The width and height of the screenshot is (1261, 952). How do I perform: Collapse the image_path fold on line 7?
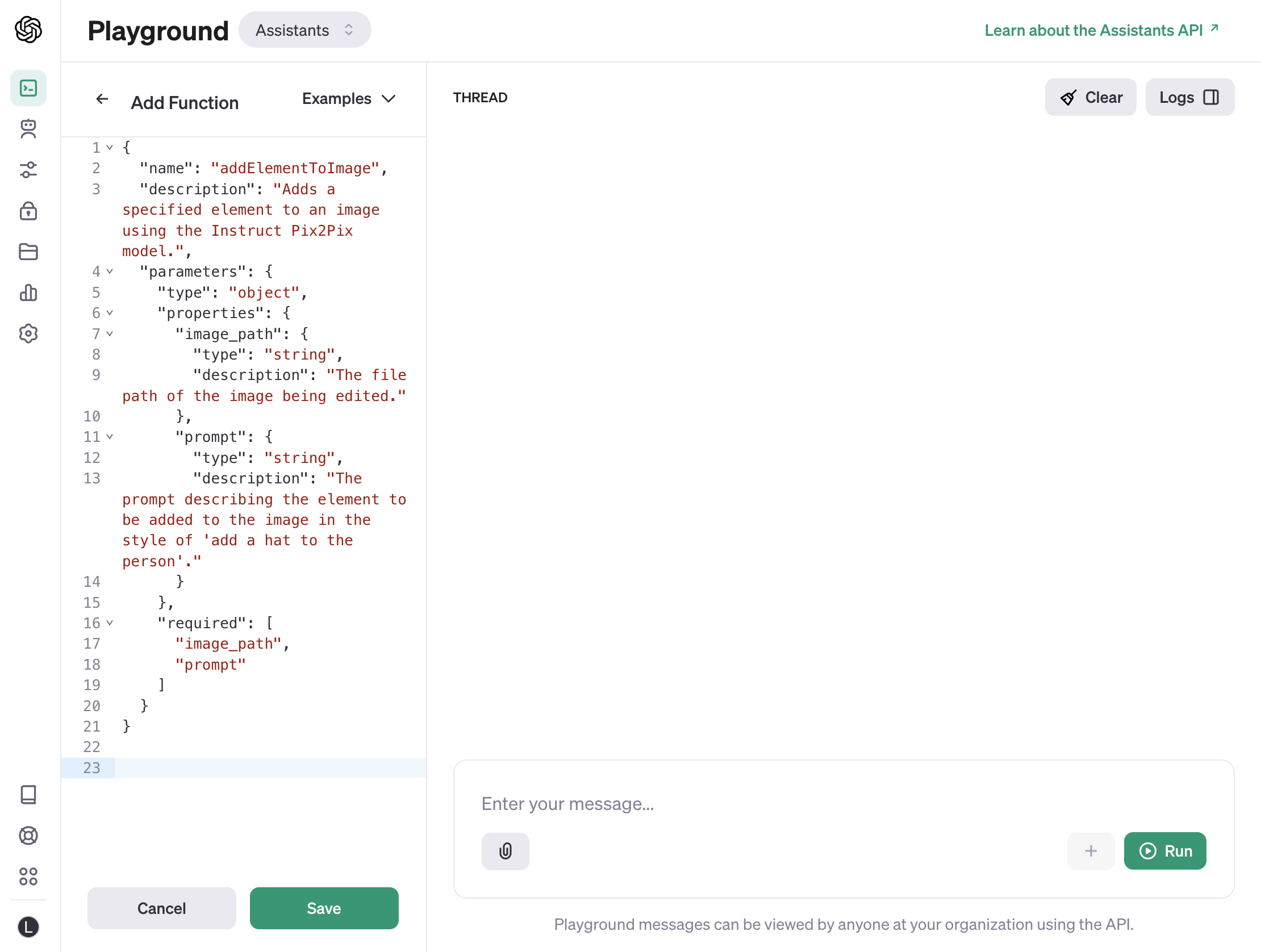point(110,333)
